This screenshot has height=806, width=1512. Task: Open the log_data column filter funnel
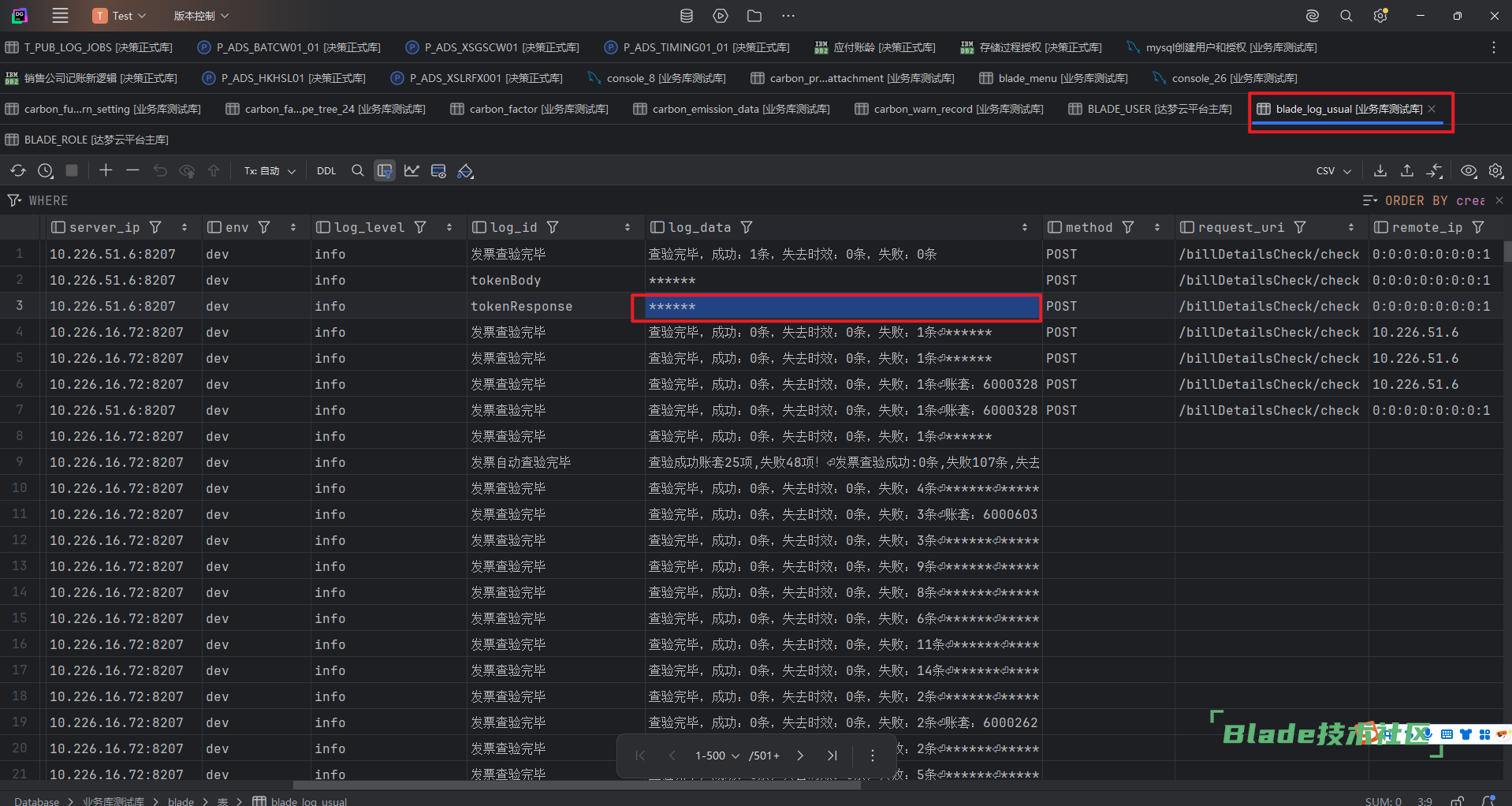click(x=747, y=227)
